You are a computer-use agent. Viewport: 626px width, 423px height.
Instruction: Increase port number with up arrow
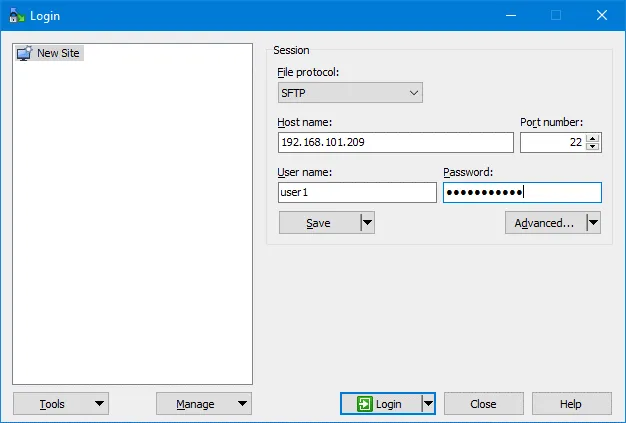click(x=593, y=138)
